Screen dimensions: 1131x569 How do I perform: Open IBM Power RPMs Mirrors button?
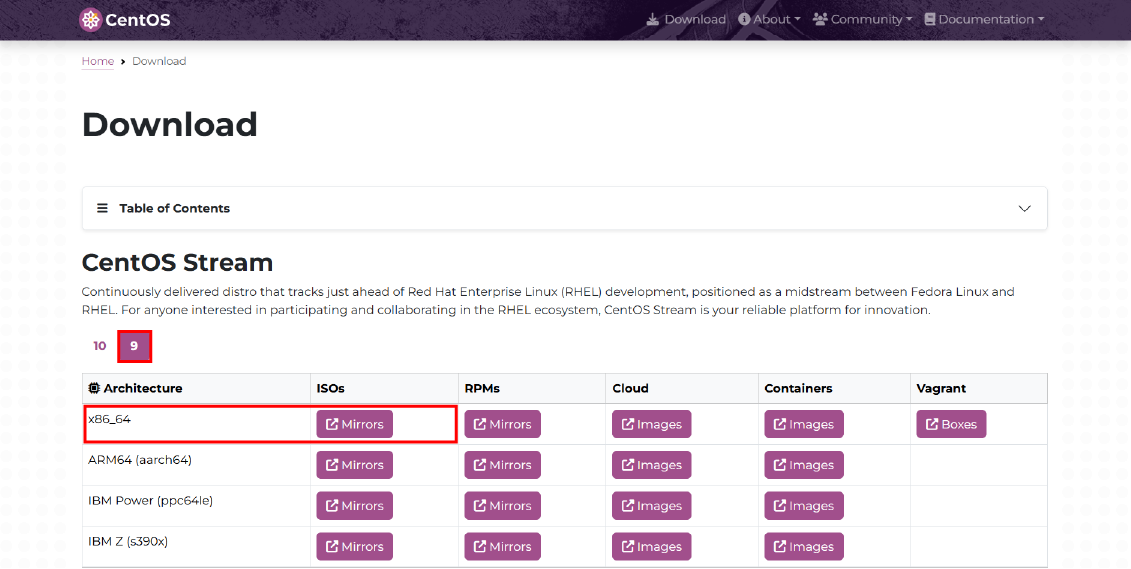[502, 506]
